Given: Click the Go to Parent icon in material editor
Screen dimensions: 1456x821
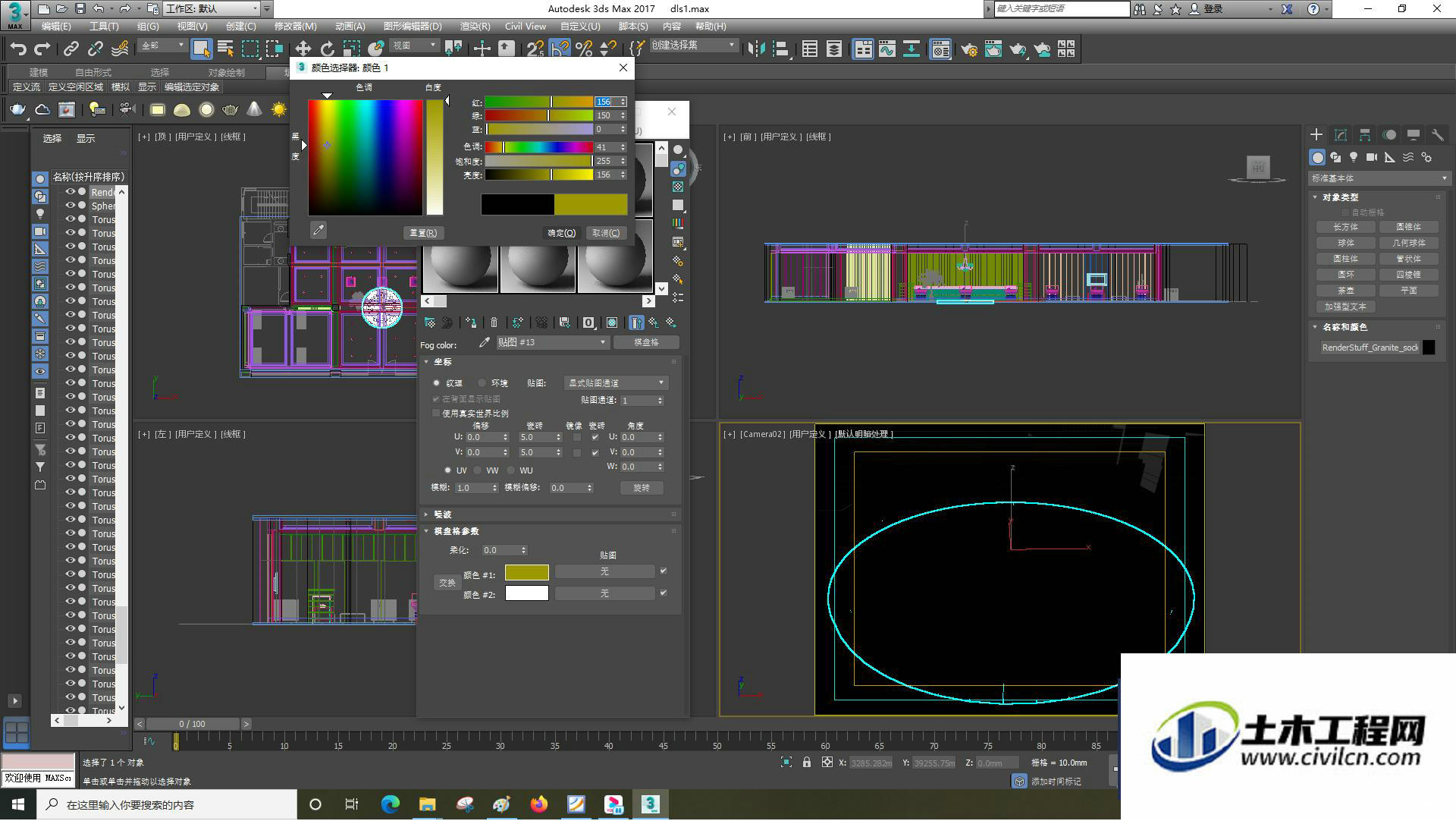Looking at the screenshot, I should [x=654, y=323].
